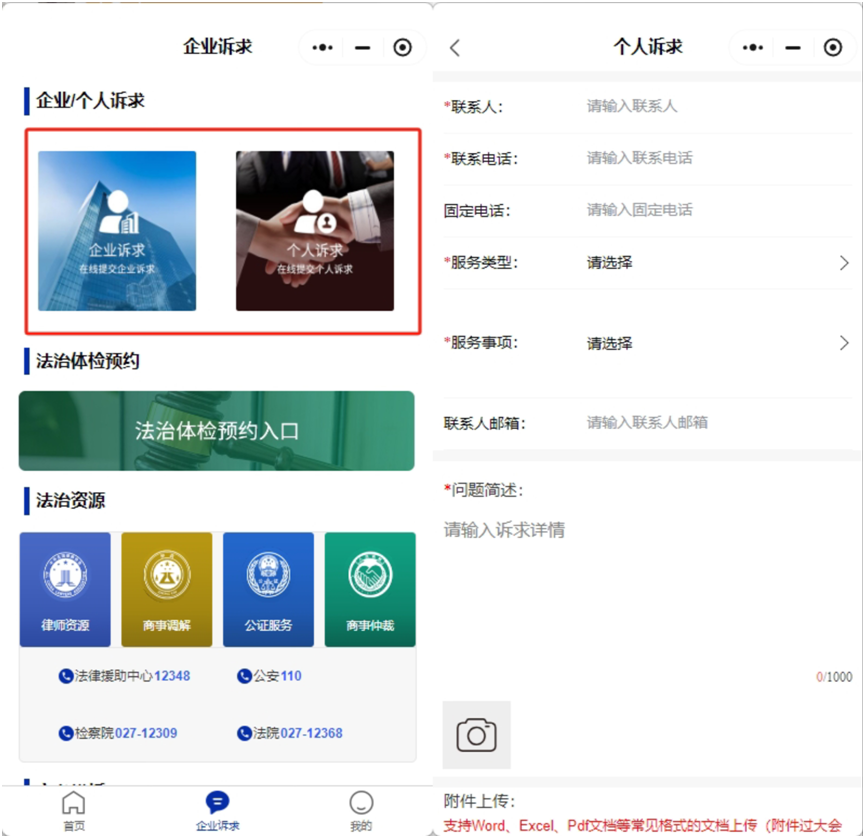Focus the 联系人 input field
Image resolution: width=865 pixels, height=838 pixels.
click(x=717, y=106)
